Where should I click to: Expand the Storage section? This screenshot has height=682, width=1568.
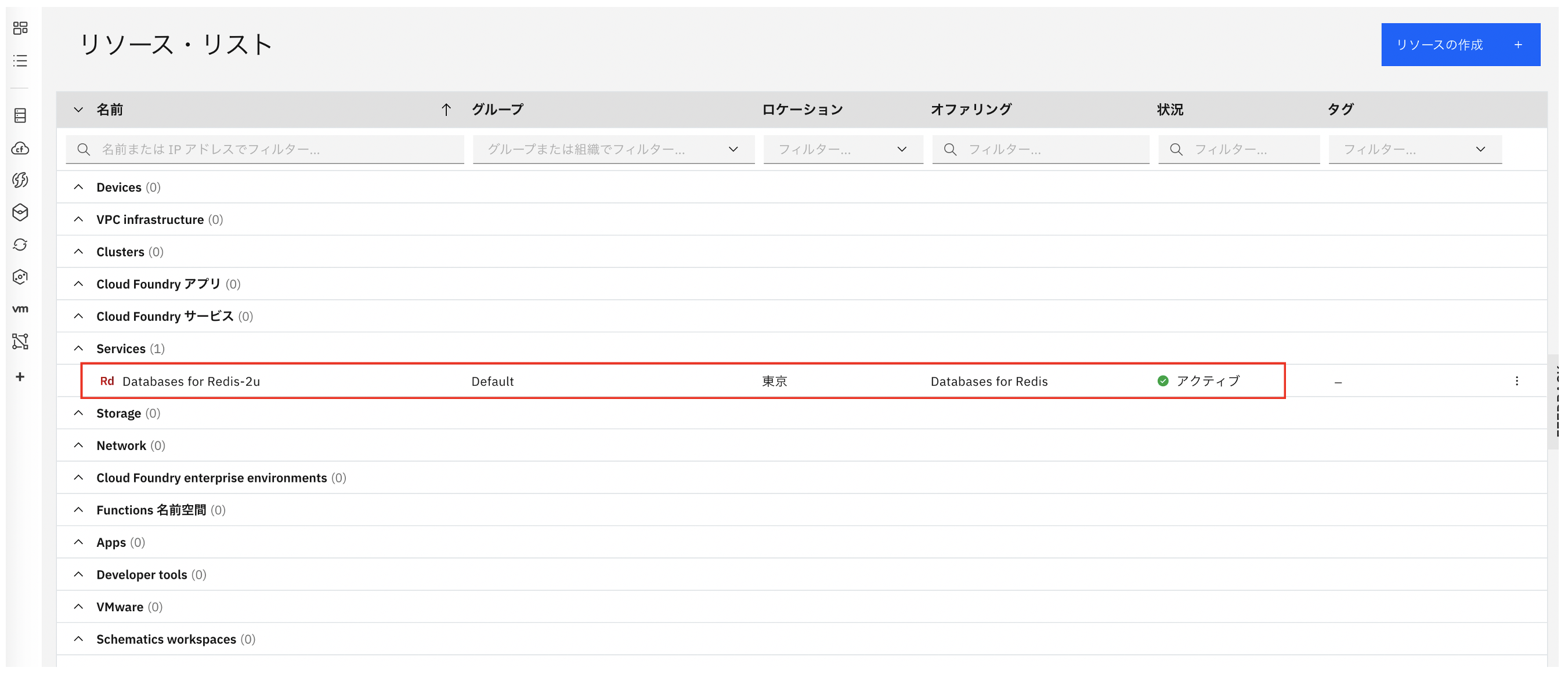click(x=78, y=413)
